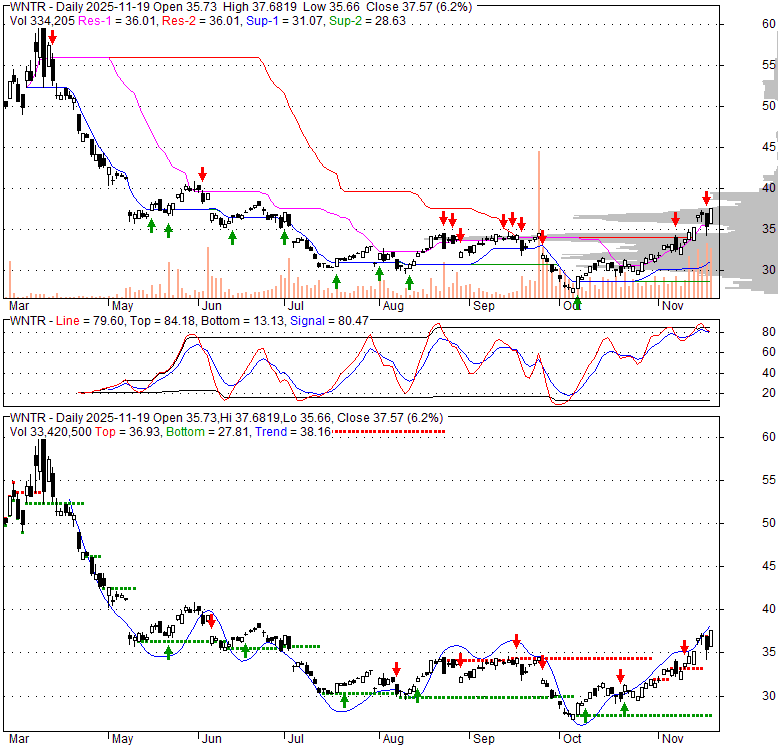780x745 pixels.
Task: Click the 55 price label on bottom chart axis
Action: tap(769, 480)
